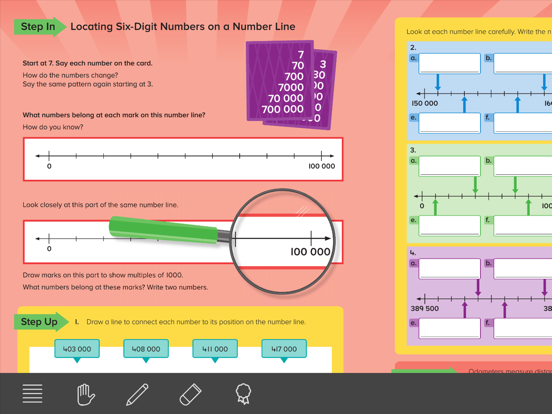Click answer box b in question 3
Image resolution: width=552 pixels, height=414 pixels.
523,166
